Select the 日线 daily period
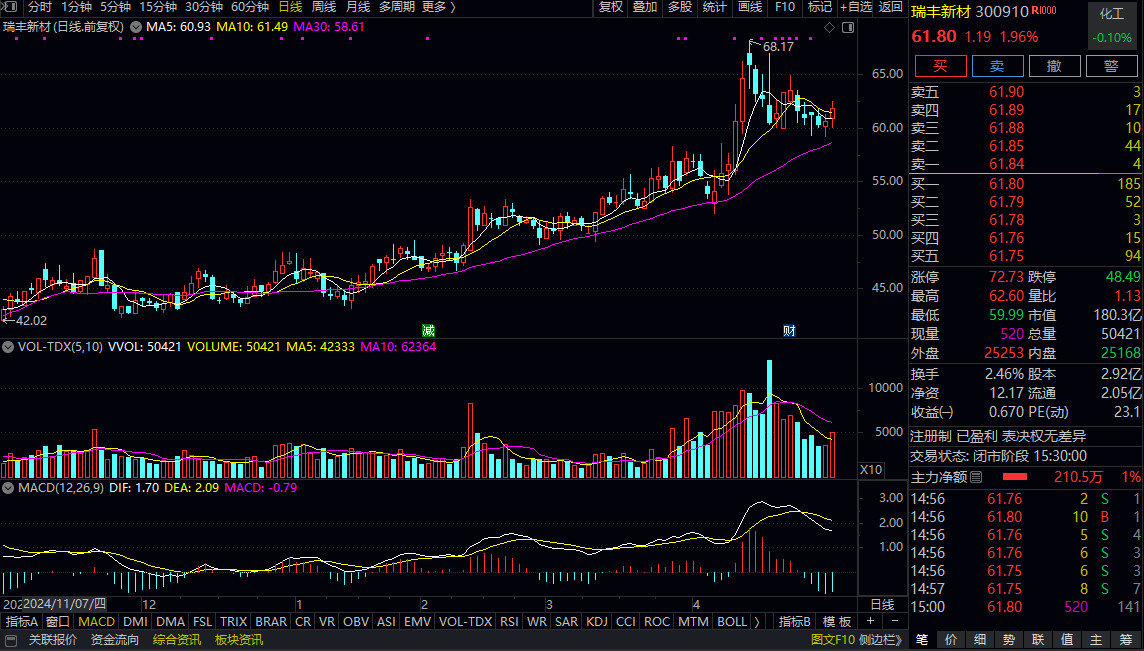 coord(290,7)
